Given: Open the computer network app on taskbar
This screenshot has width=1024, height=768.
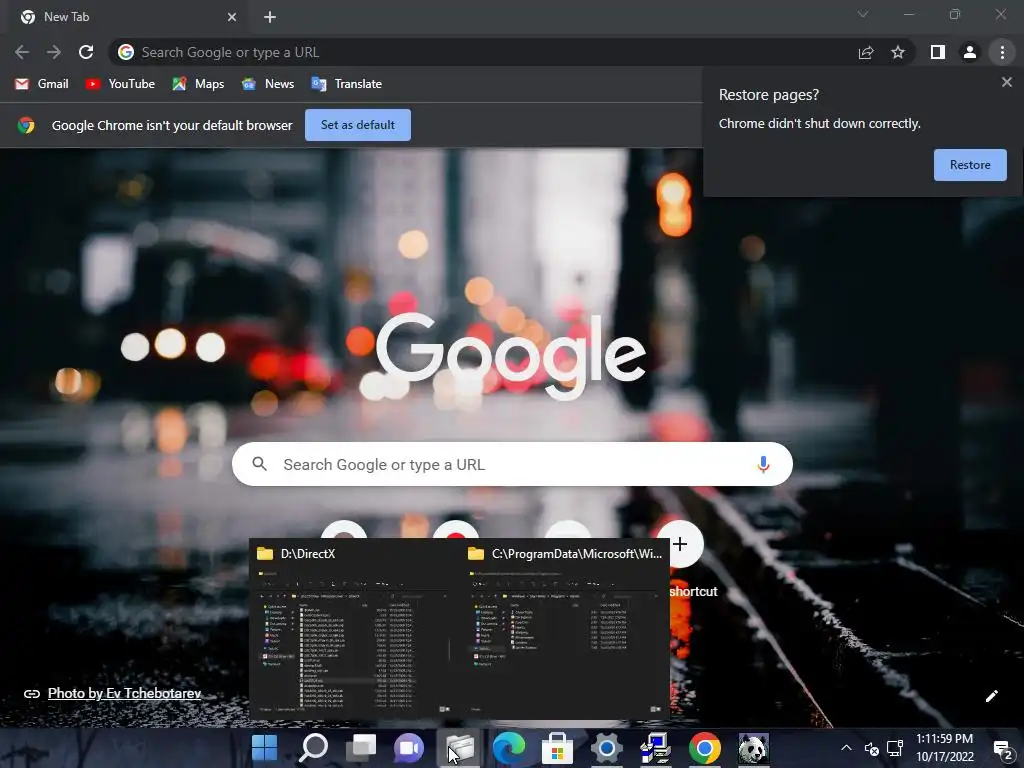Looking at the screenshot, I should 655,748.
